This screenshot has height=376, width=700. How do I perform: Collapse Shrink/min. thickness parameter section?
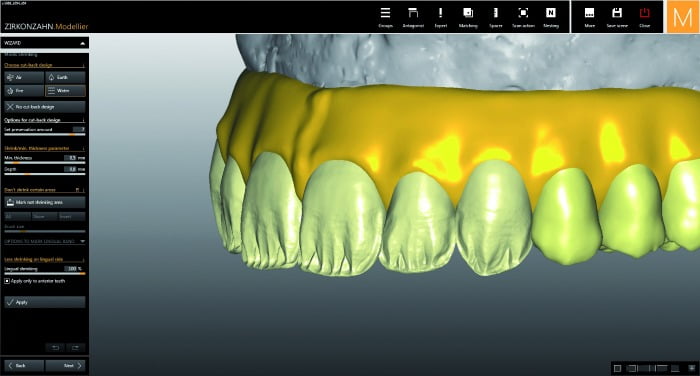83,148
